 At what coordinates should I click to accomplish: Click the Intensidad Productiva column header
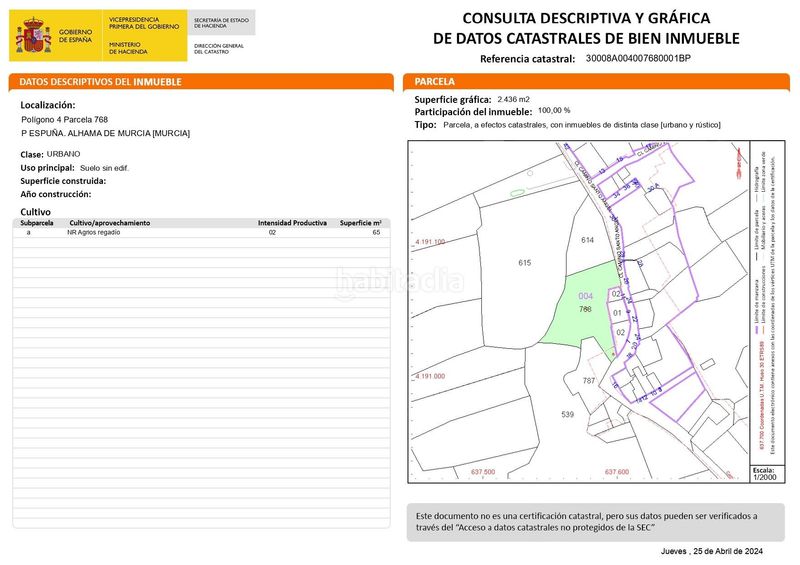click(292, 223)
